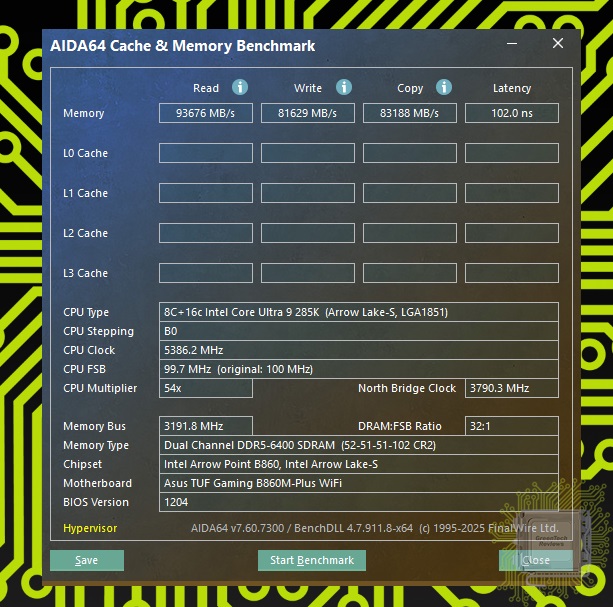Click Start Benchmark button
This screenshot has height=607, width=613.
pos(312,560)
